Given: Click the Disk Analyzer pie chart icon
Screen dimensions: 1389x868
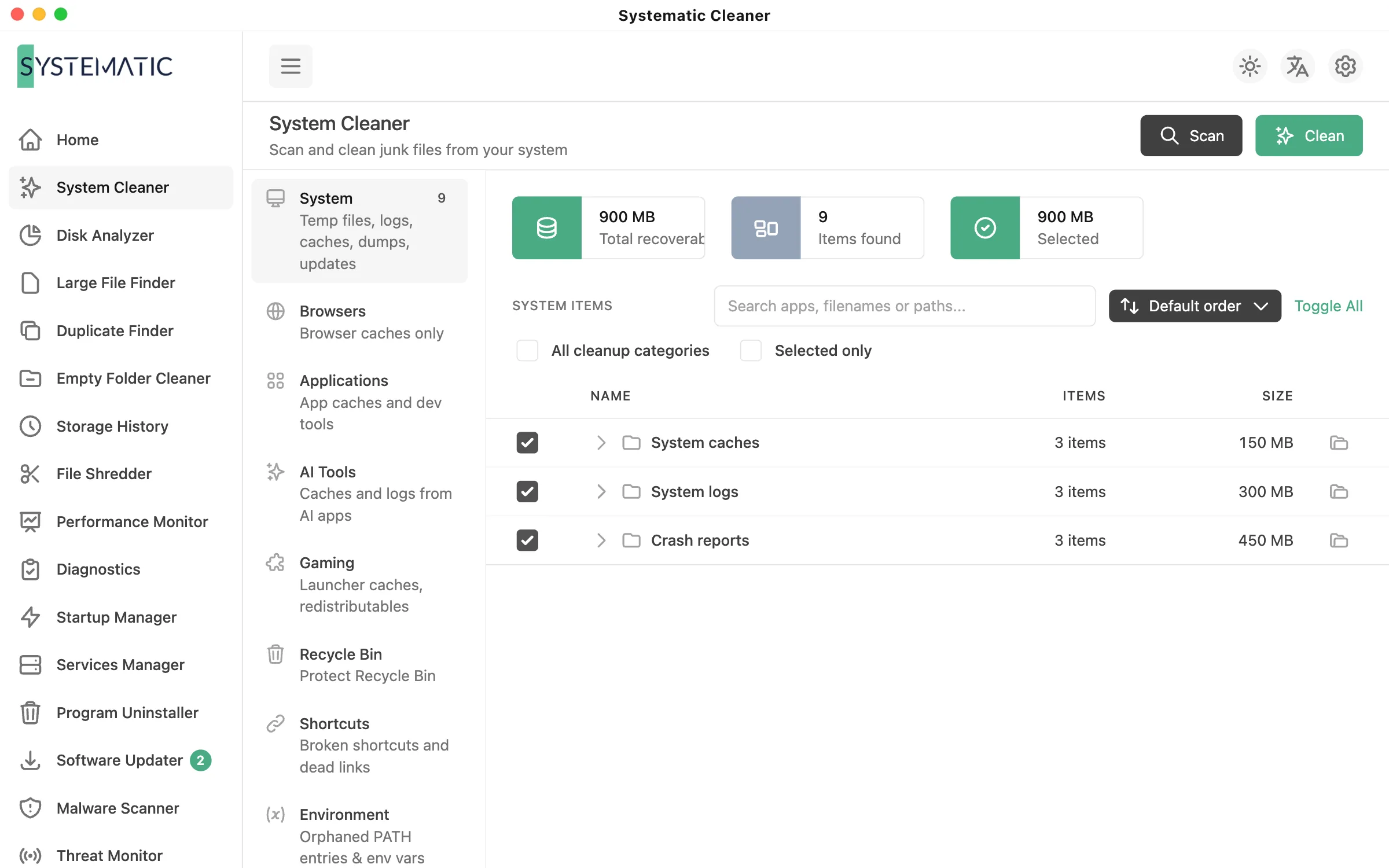Looking at the screenshot, I should click(30, 236).
